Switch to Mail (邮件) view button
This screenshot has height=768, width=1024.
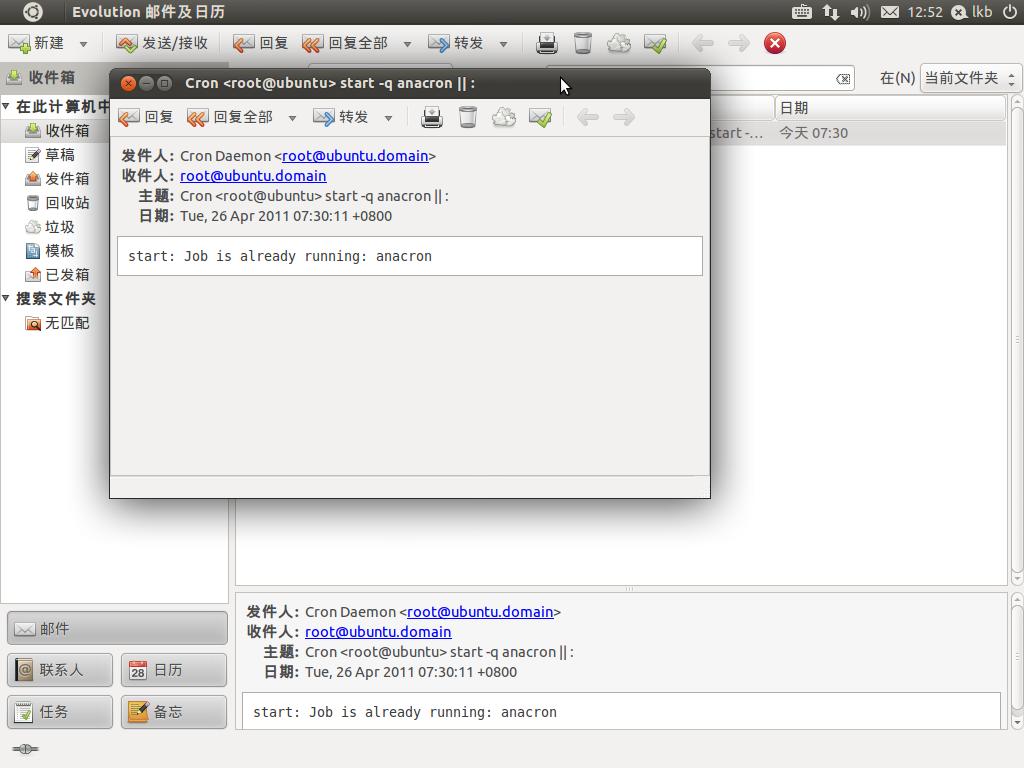point(118,629)
